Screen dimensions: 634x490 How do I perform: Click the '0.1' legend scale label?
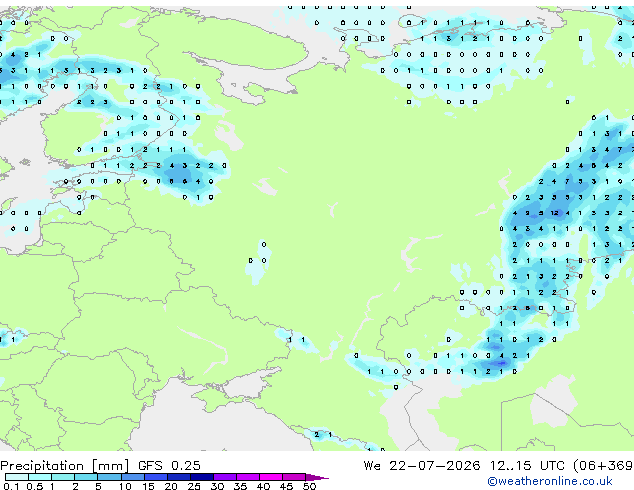pyautogui.click(x=11, y=486)
